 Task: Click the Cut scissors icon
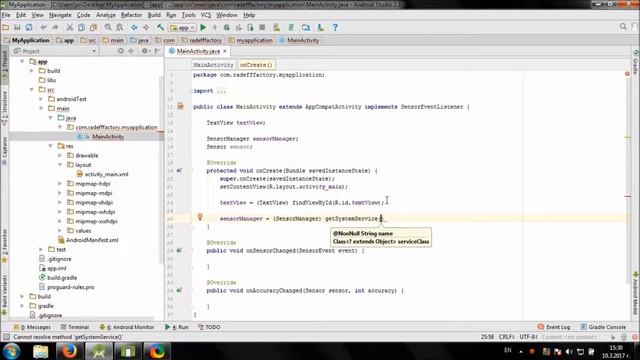click(70, 27)
